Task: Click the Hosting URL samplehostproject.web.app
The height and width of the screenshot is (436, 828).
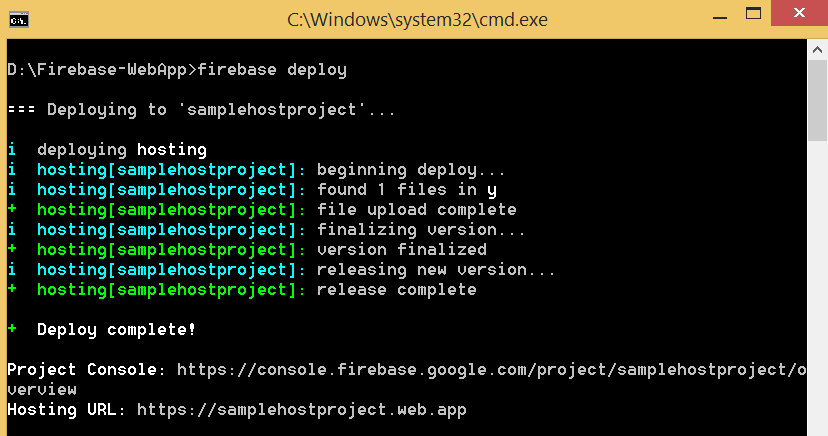Action: click(301, 410)
